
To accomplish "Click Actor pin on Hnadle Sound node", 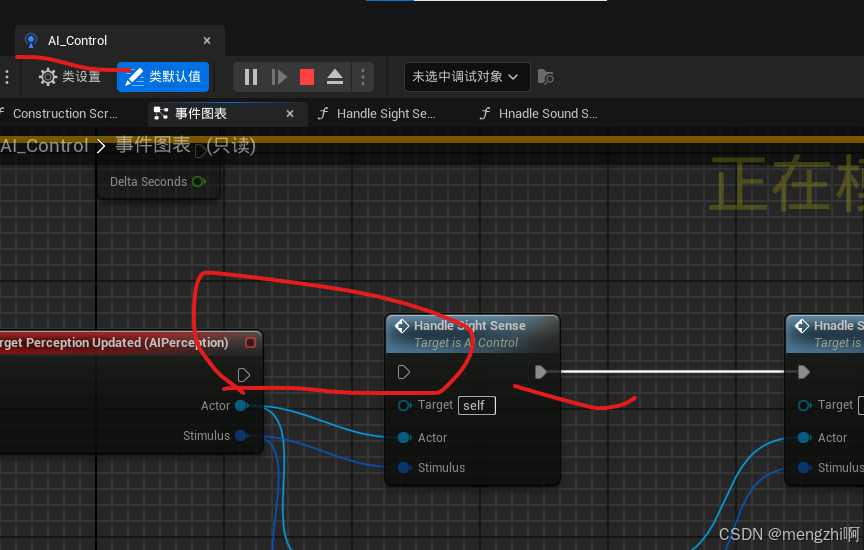I will click(804, 438).
